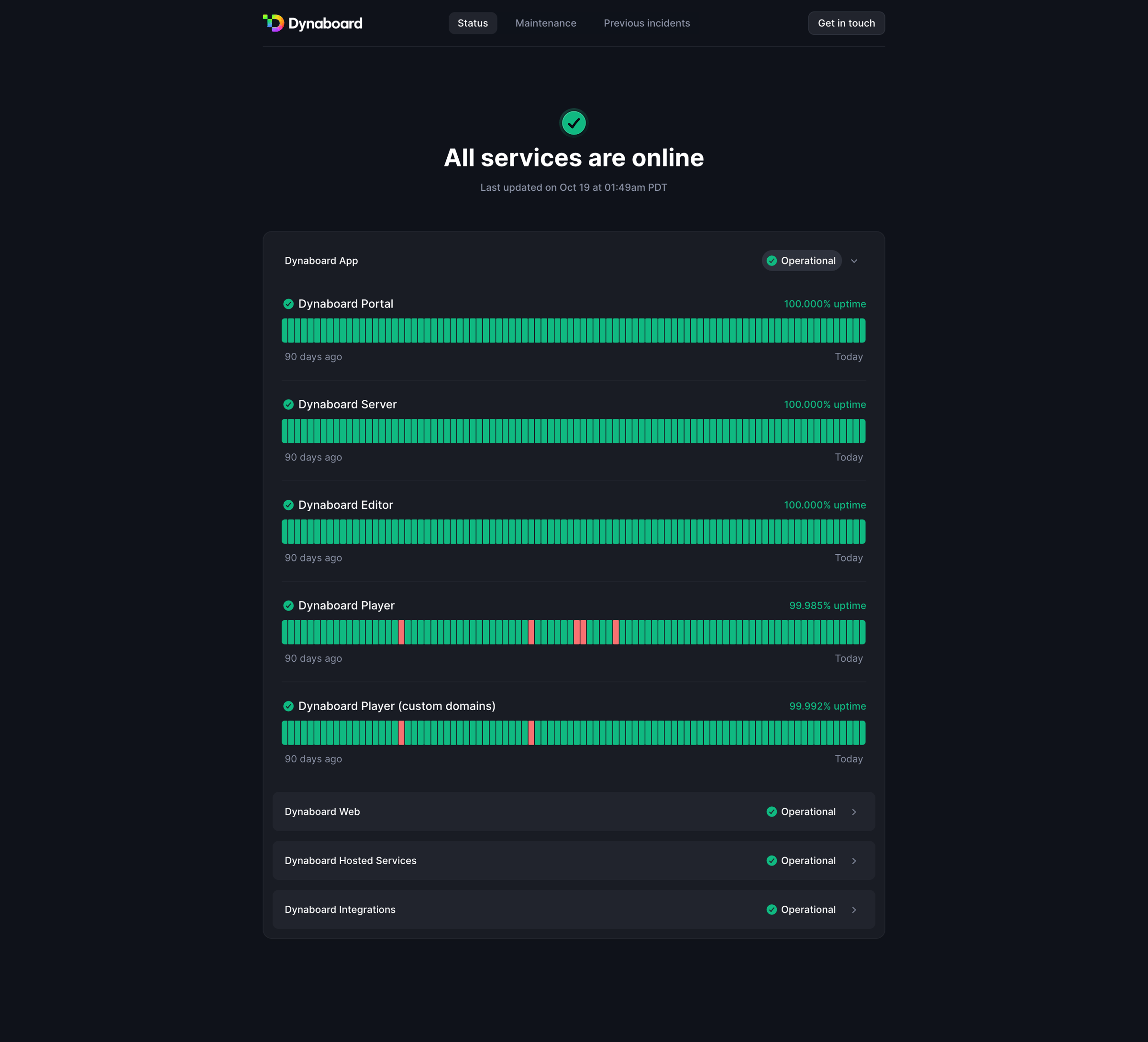Screen dimensions: 1148x1042
Task: Click the Get in touch button
Action: pyautogui.click(x=846, y=23)
